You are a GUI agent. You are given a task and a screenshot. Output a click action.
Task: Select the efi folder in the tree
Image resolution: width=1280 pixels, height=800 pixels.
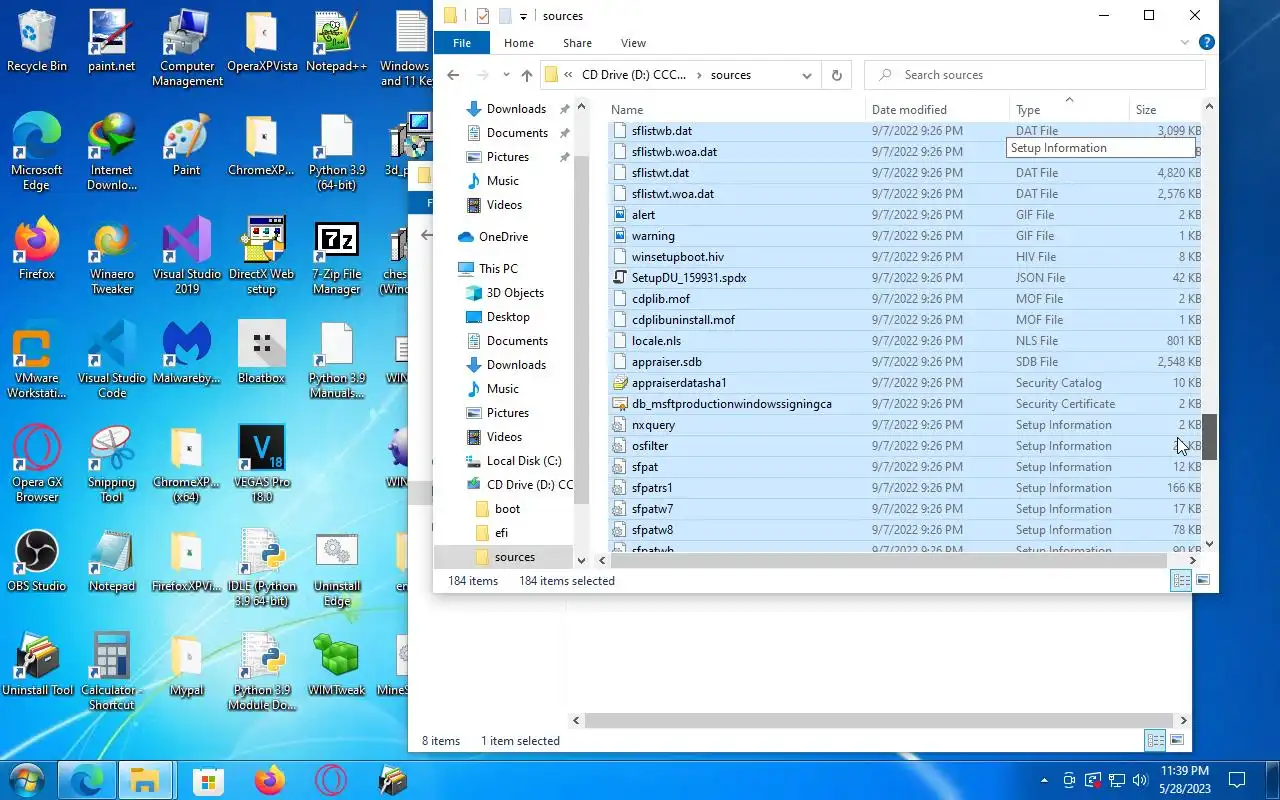501,533
